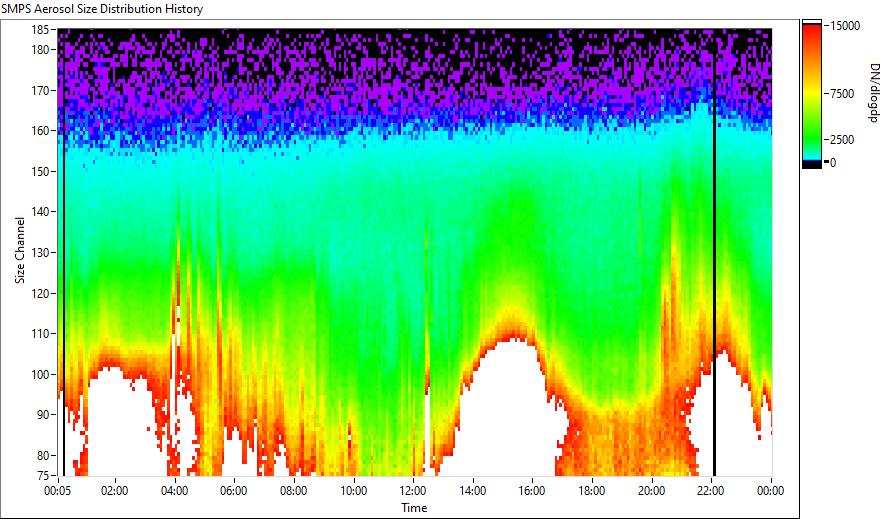This screenshot has width=884, height=519.
Task: Click the 7500 color scale label
Action: coord(842,94)
